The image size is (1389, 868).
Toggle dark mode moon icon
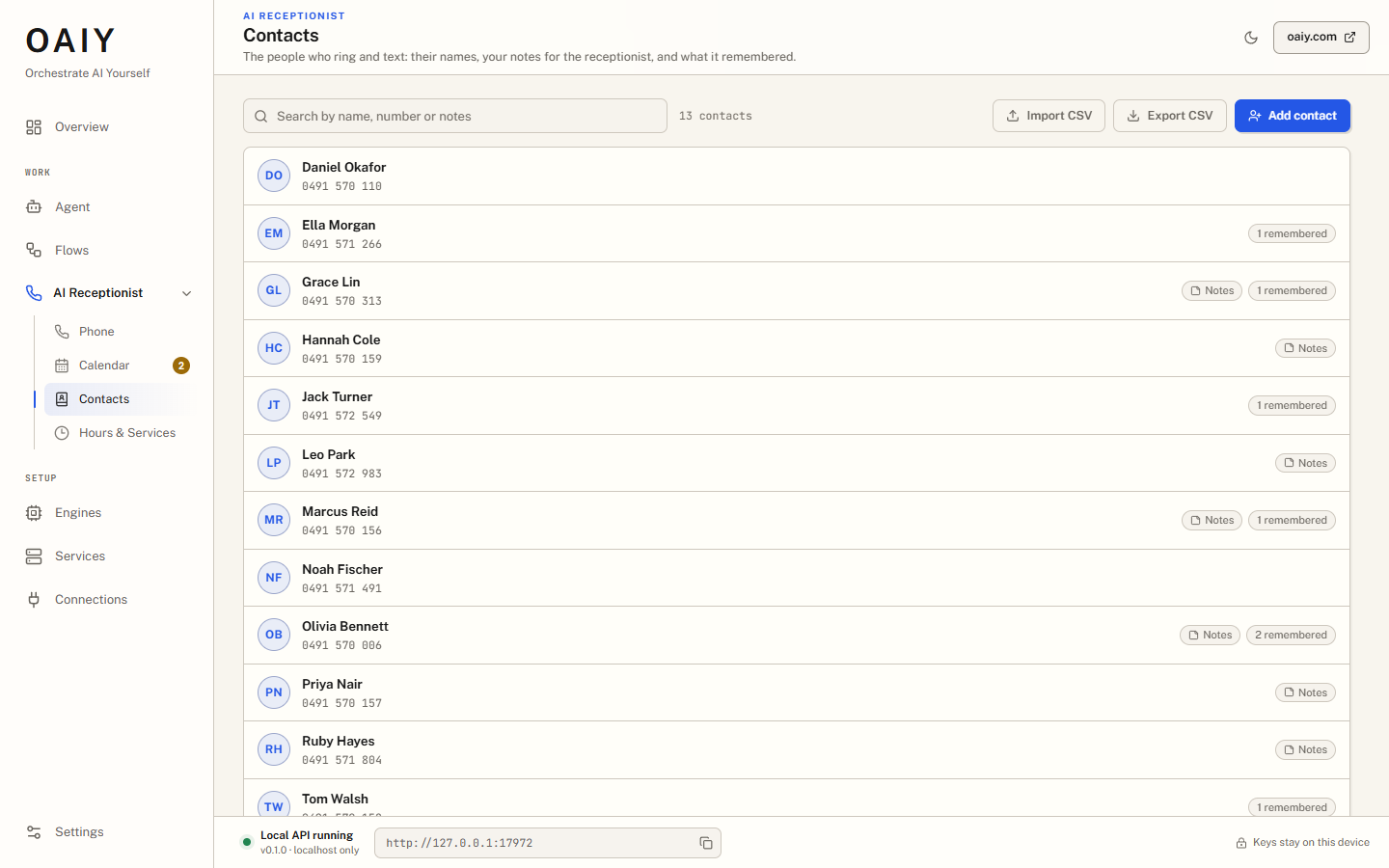pyautogui.click(x=1251, y=38)
